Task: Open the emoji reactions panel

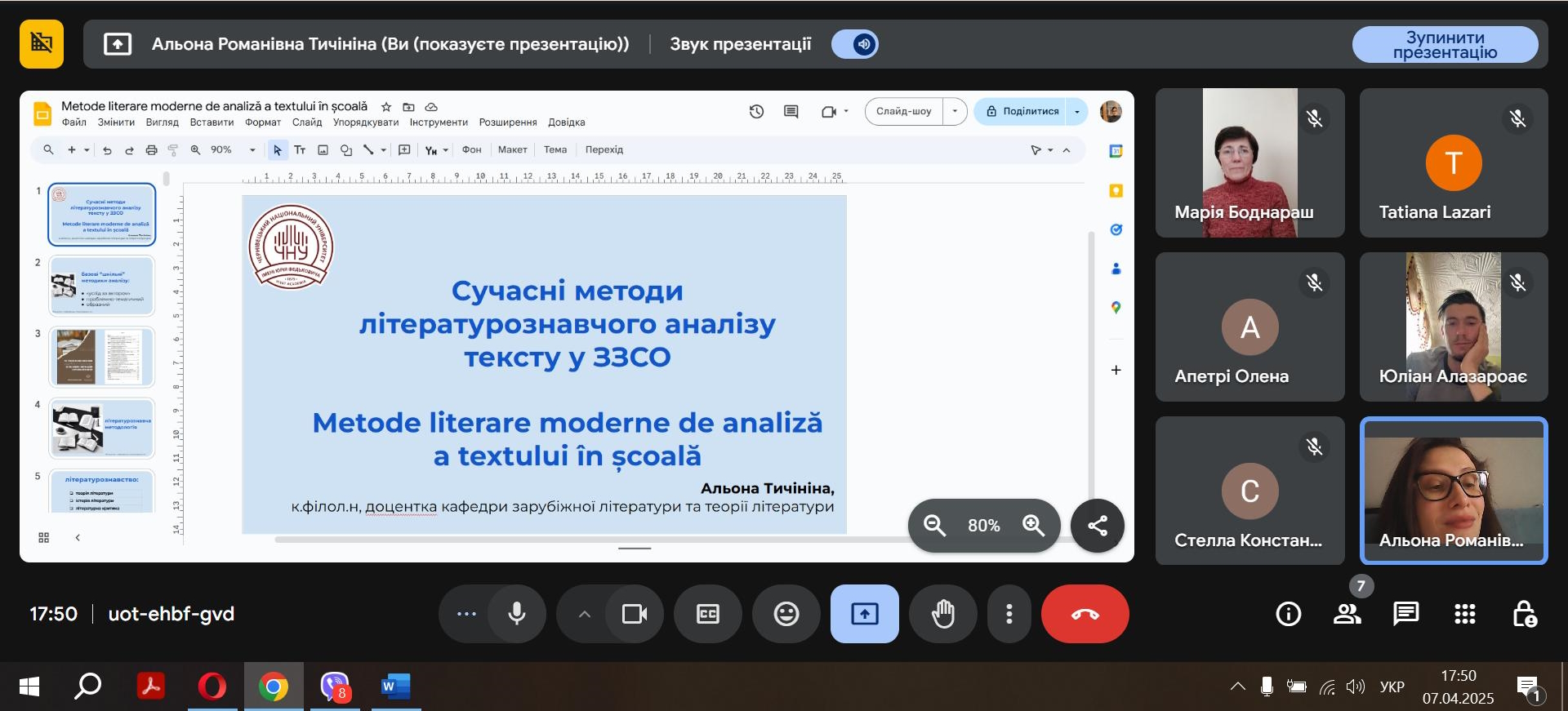Action: (x=786, y=614)
